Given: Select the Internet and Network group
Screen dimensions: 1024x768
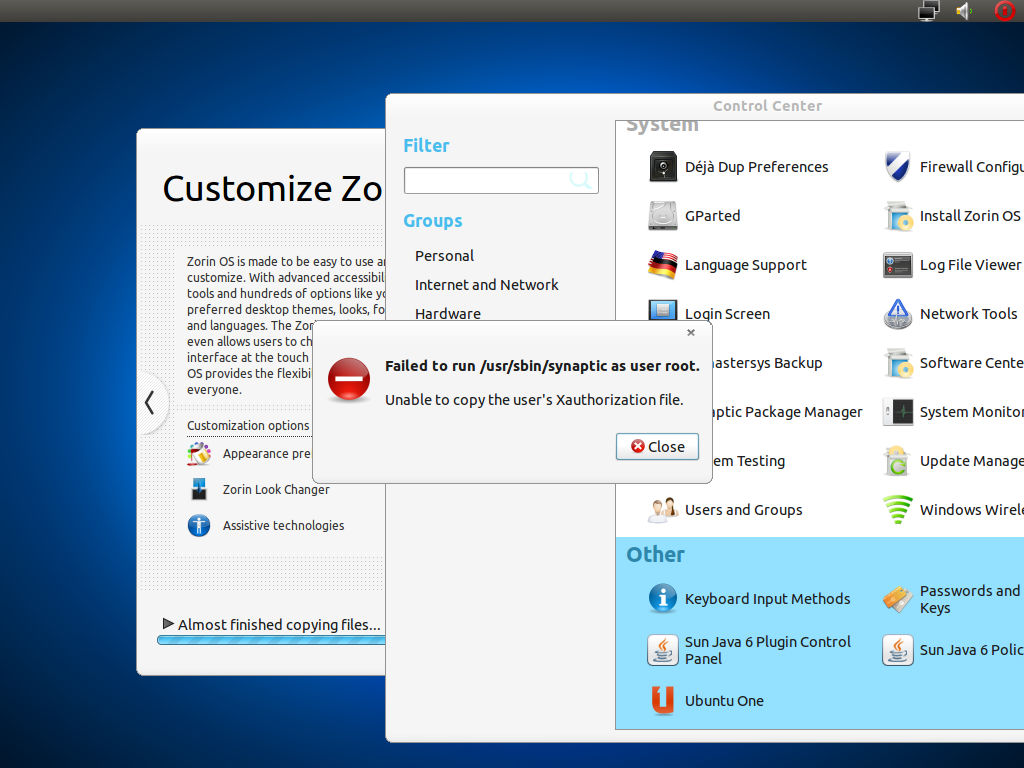Looking at the screenshot, I should (487, 285).
